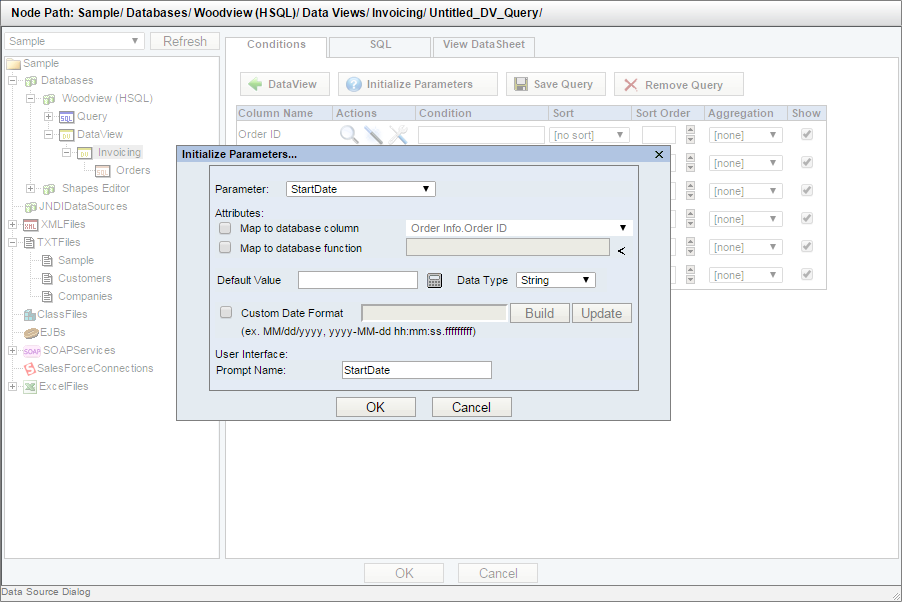Click the Build button for date format

[x=539, y=313]
